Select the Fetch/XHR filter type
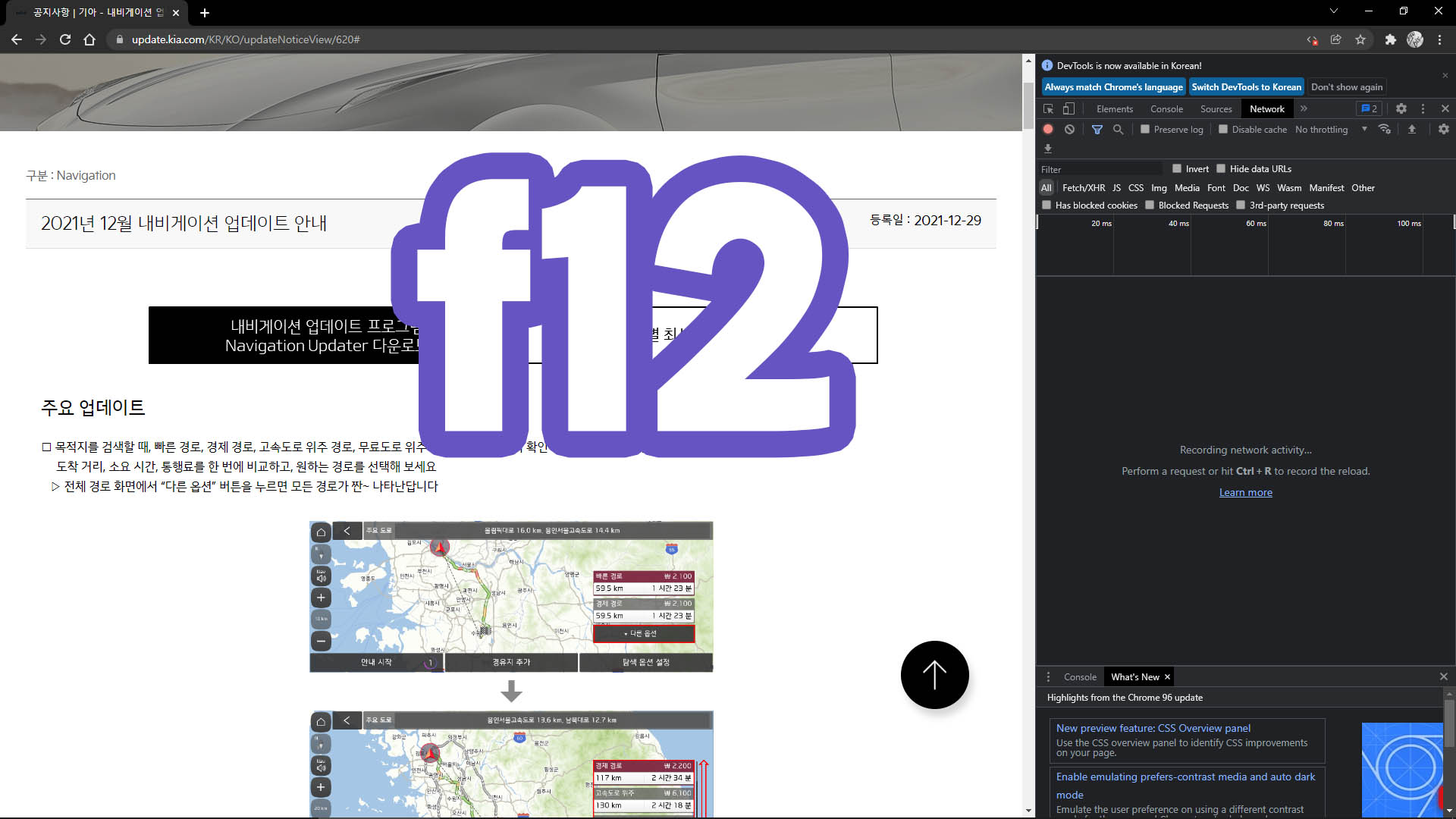Image resolution: width=1456 pixels, height=819 pixels. (x=1083, y=188)
